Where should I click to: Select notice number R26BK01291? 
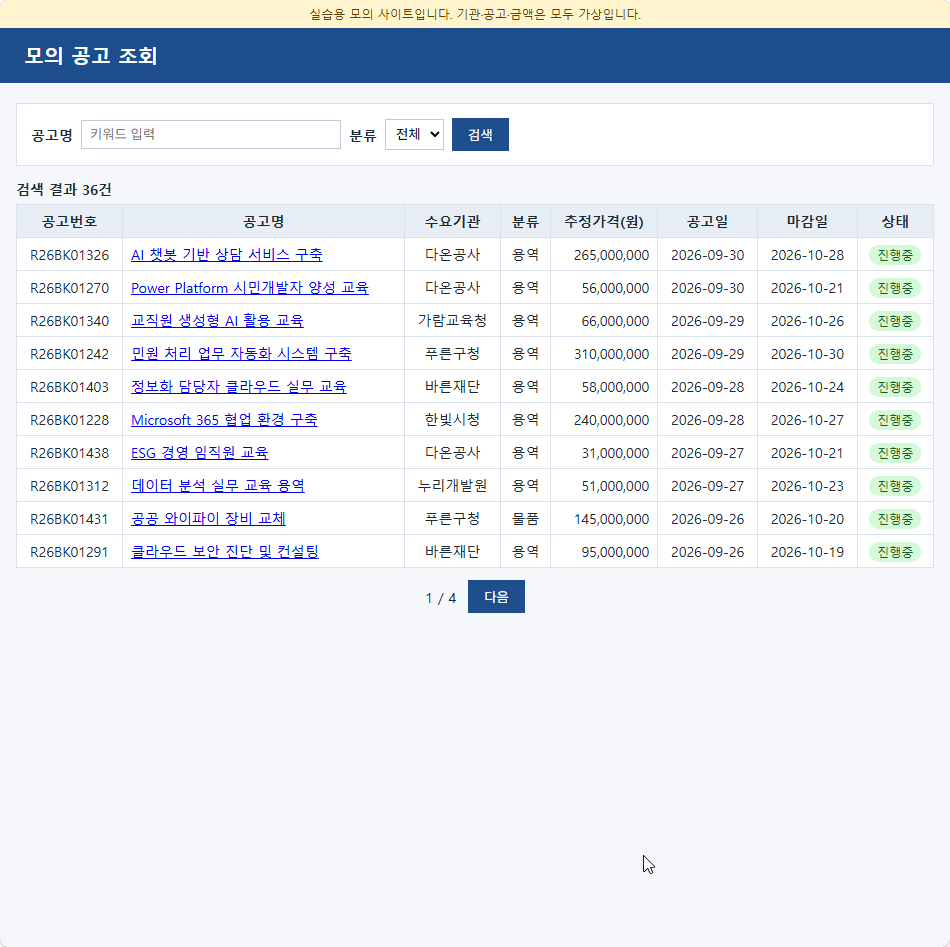[x=70, y=552]
